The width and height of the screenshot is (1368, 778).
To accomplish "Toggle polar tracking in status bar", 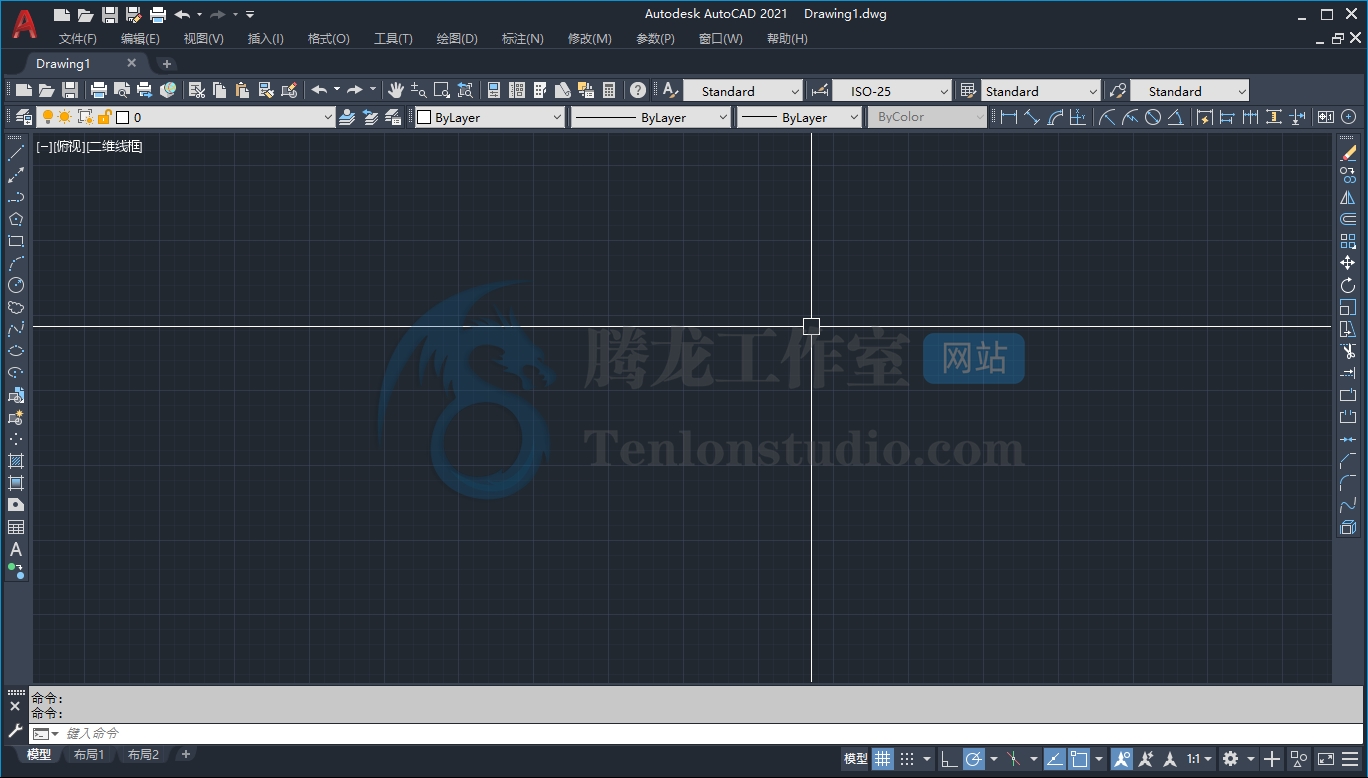I will [974, 759].
